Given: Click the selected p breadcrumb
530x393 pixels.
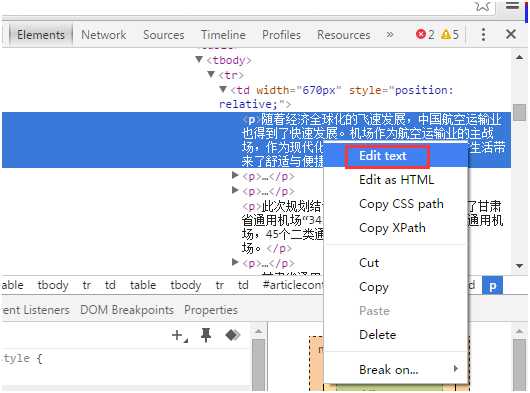Looking at the screenshot, I should pos(492,286).
